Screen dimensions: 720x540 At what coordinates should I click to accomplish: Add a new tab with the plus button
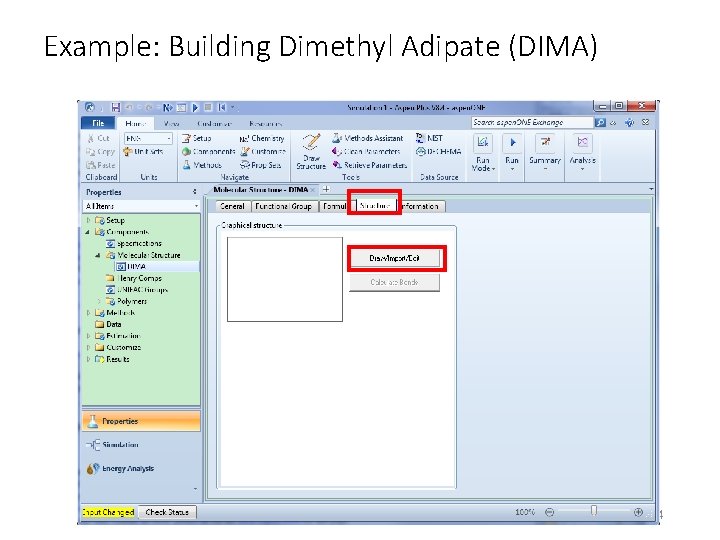pos(326,189)
